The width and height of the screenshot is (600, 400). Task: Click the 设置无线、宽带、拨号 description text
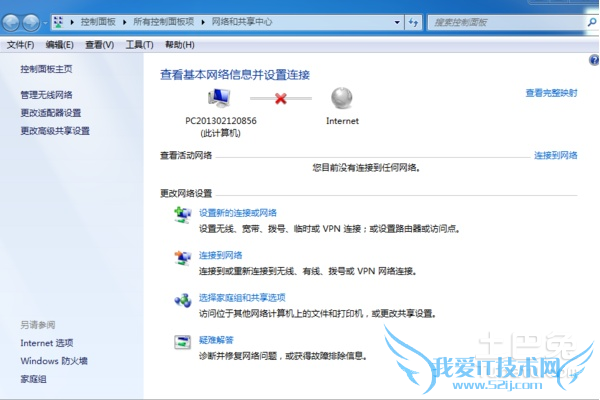[x=329, y=229]
